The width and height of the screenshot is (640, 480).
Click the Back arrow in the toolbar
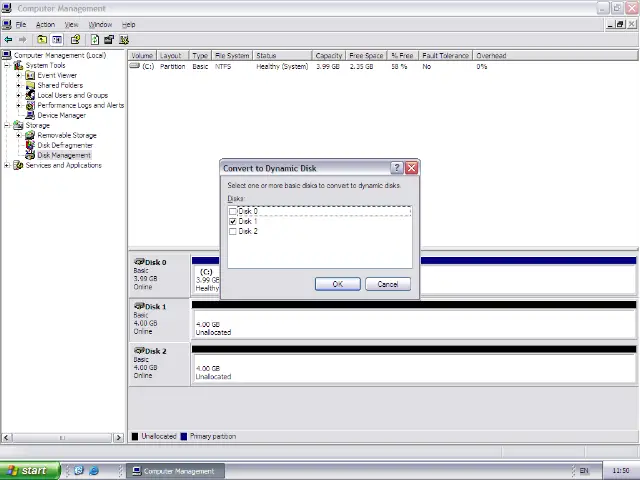pos(8,40)
